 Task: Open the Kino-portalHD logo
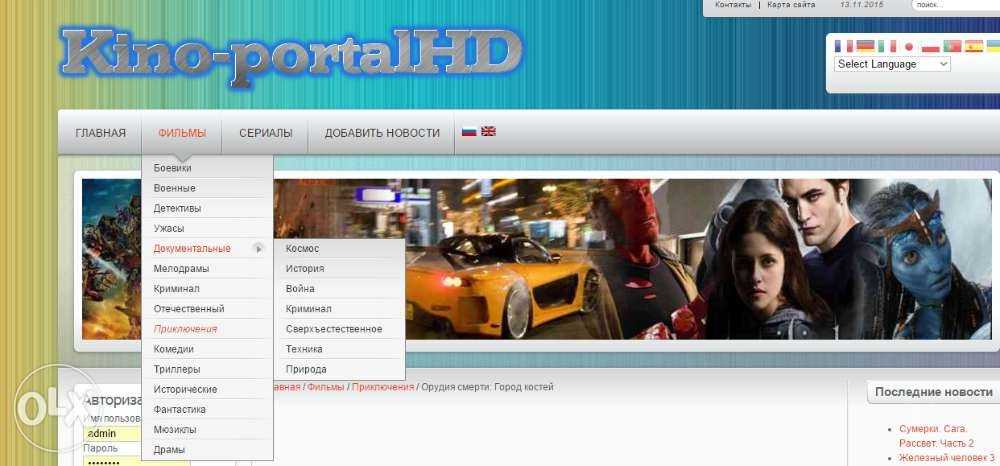[291, 56]
